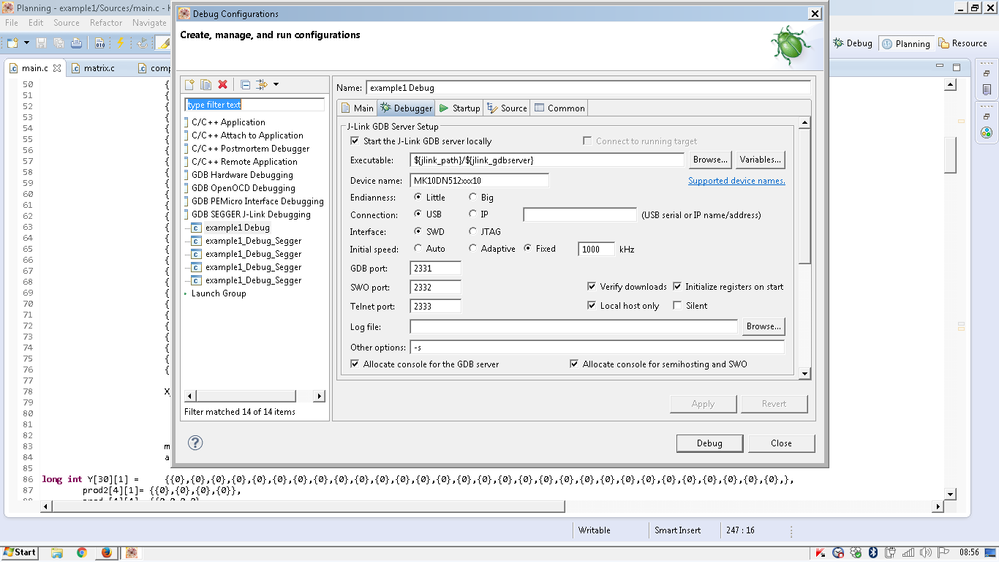Open the Source tab

(x=507, y=108)
